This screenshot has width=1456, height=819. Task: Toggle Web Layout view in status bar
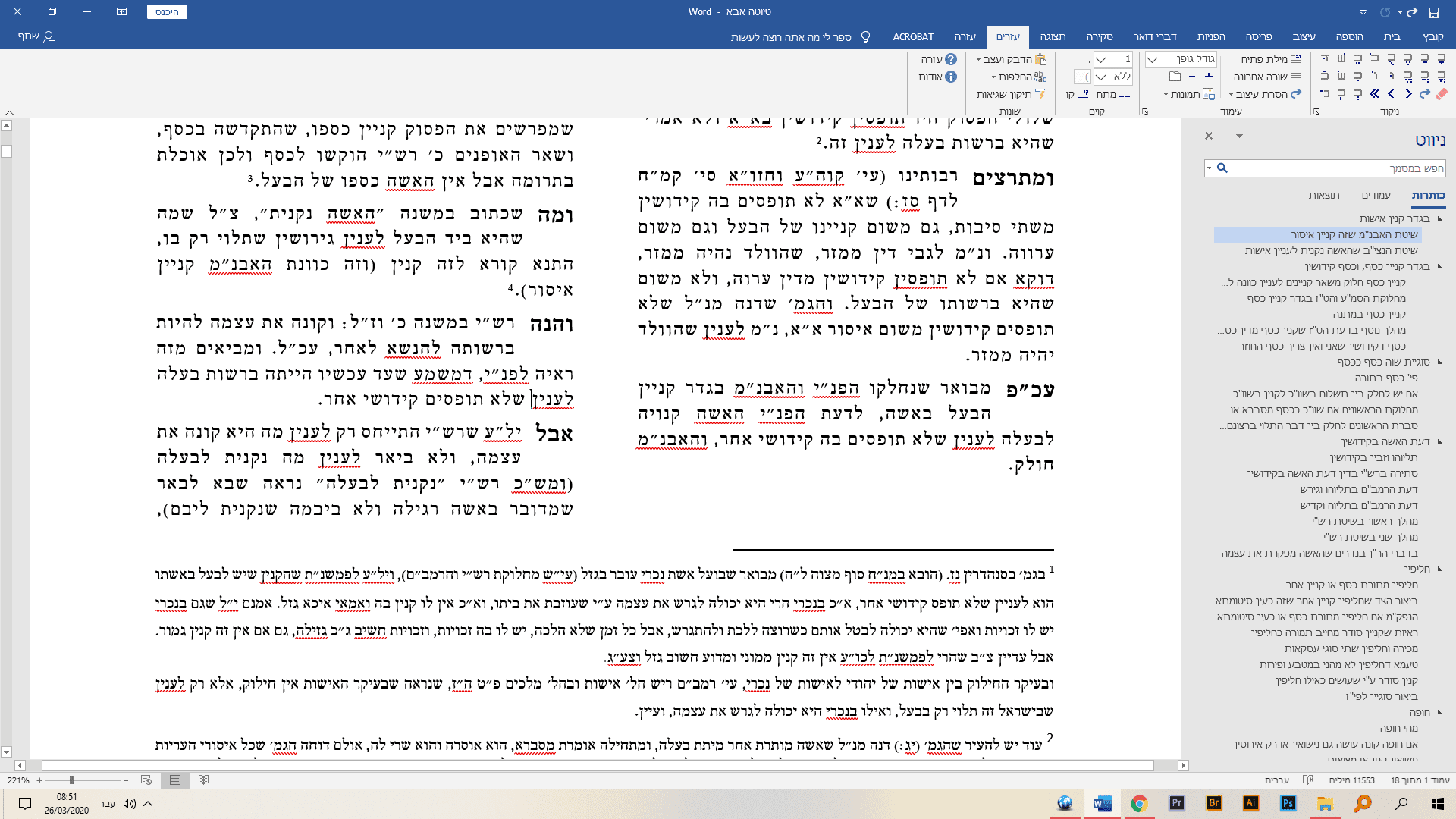pos(146,780)
